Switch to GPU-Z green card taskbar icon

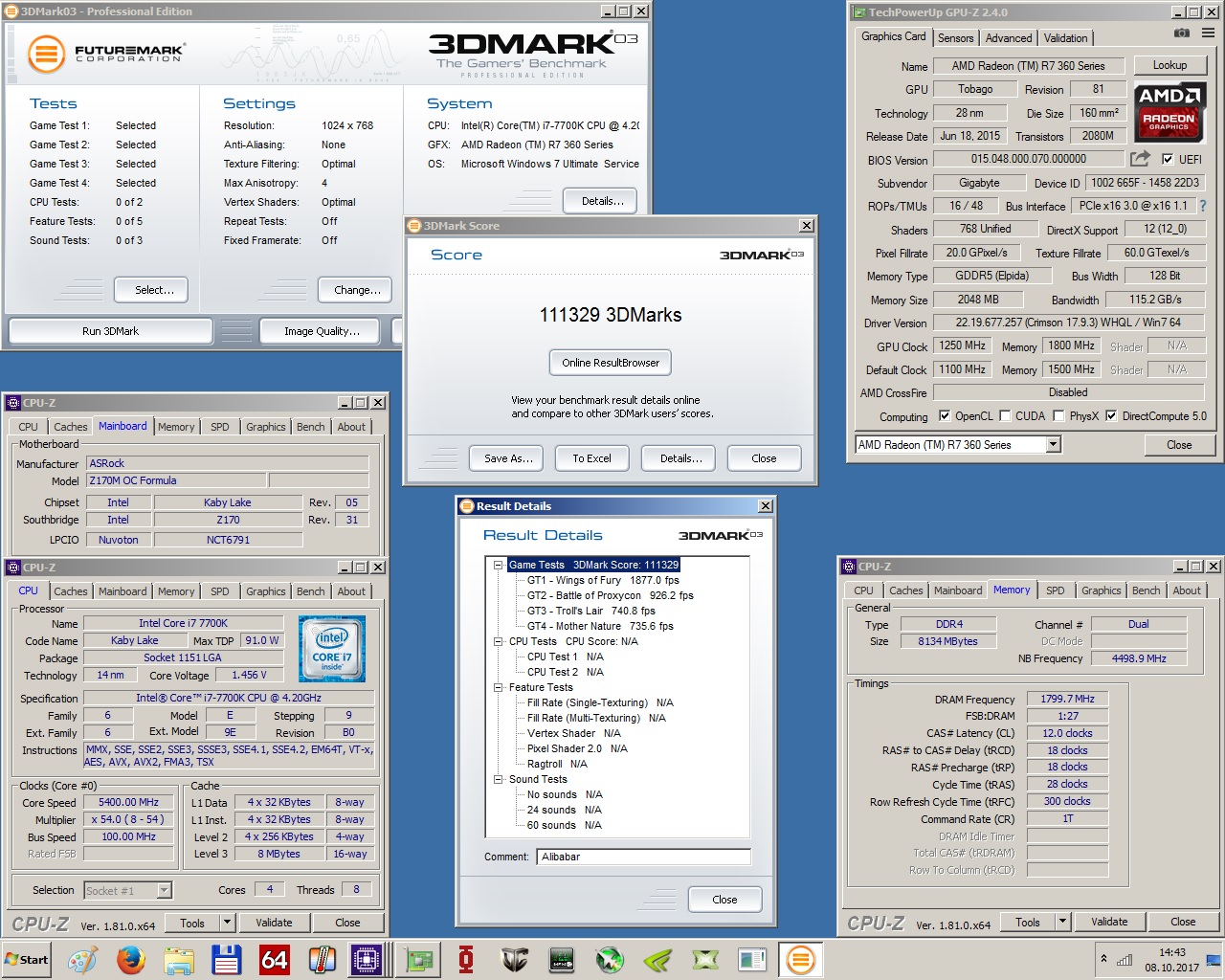(418, 959)
